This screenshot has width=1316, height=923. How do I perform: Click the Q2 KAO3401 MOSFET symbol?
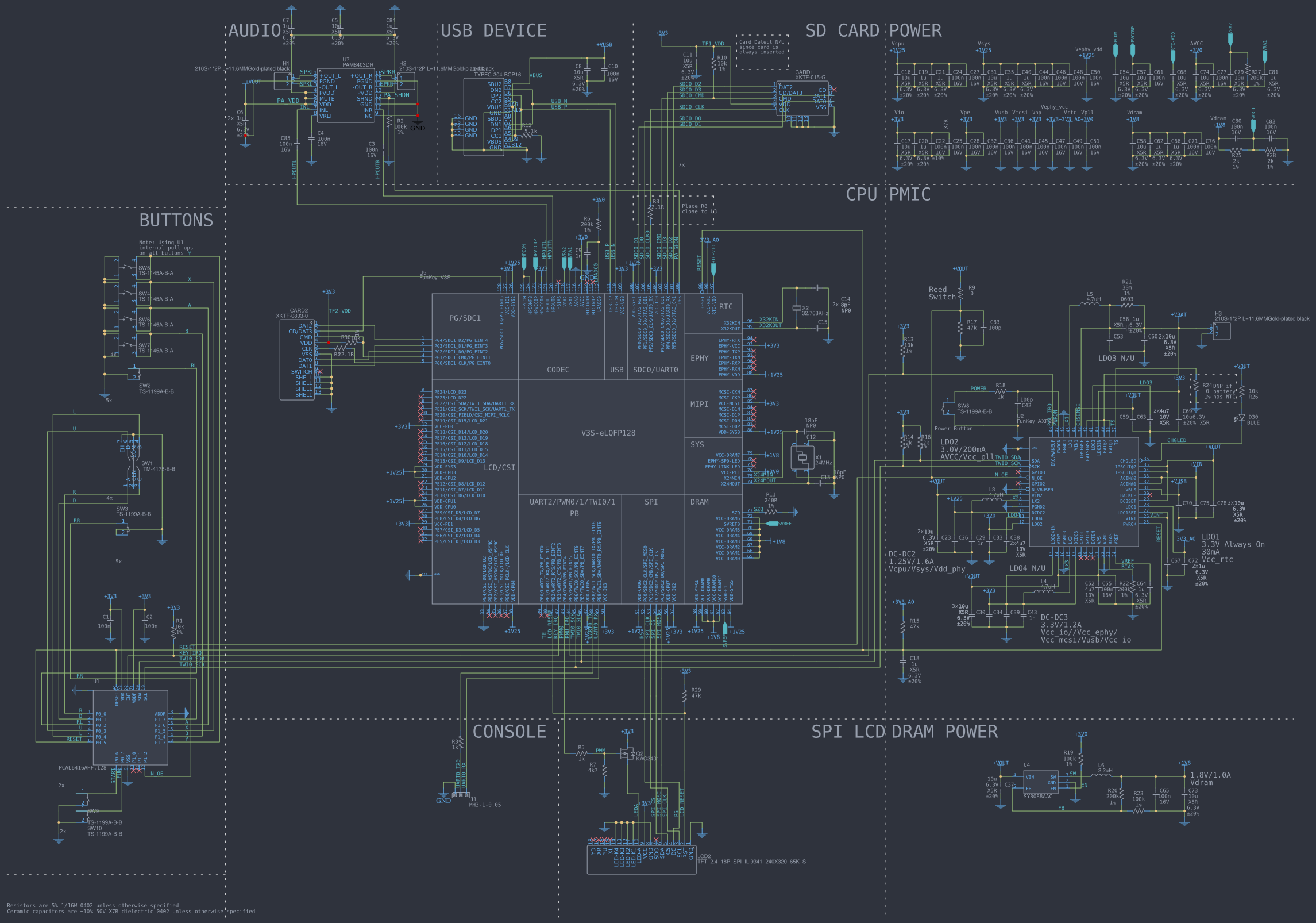[x=626, y=753]
